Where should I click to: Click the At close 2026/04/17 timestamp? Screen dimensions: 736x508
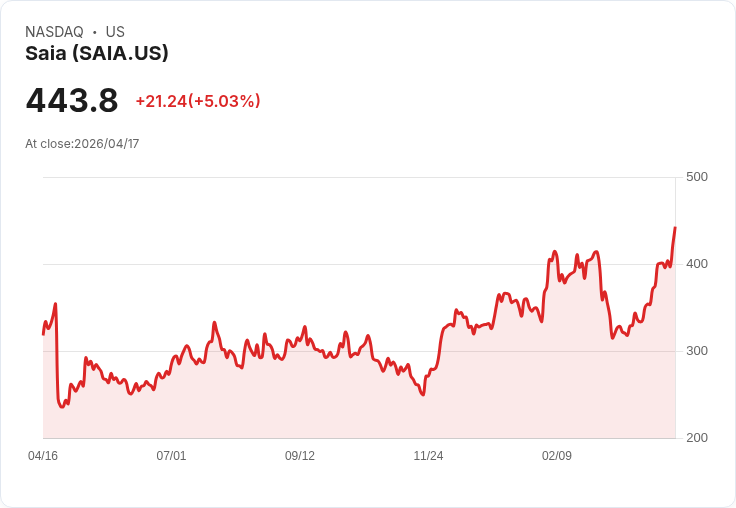[82, 144]
